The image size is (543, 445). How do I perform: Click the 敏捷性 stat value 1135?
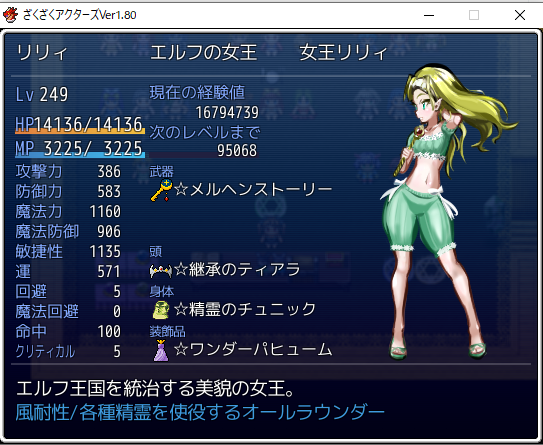[x=105, y=251]
